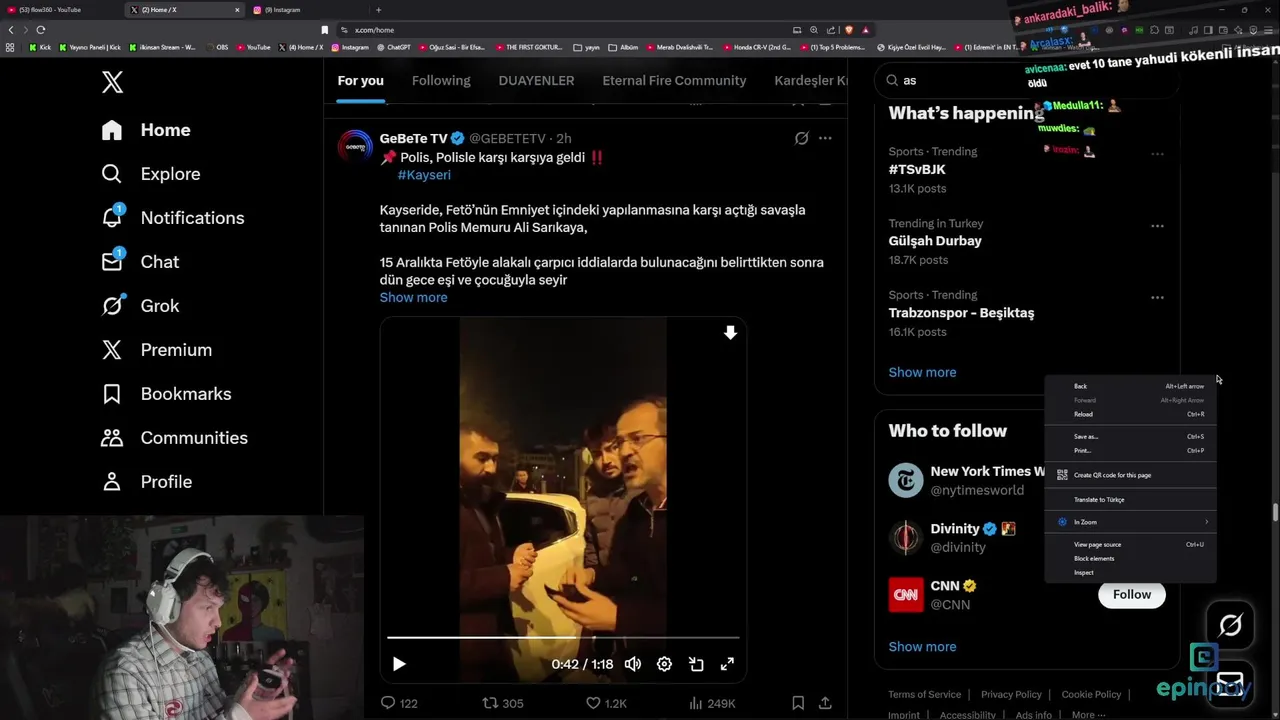Toggle picture-in-picture on the video
Image resolution: width=1280 pixels, height=720 pixels.
696,664
